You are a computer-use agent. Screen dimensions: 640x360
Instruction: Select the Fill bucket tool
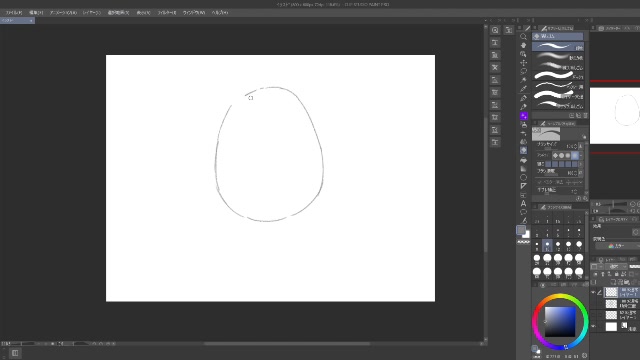click(x=523, y=160)
